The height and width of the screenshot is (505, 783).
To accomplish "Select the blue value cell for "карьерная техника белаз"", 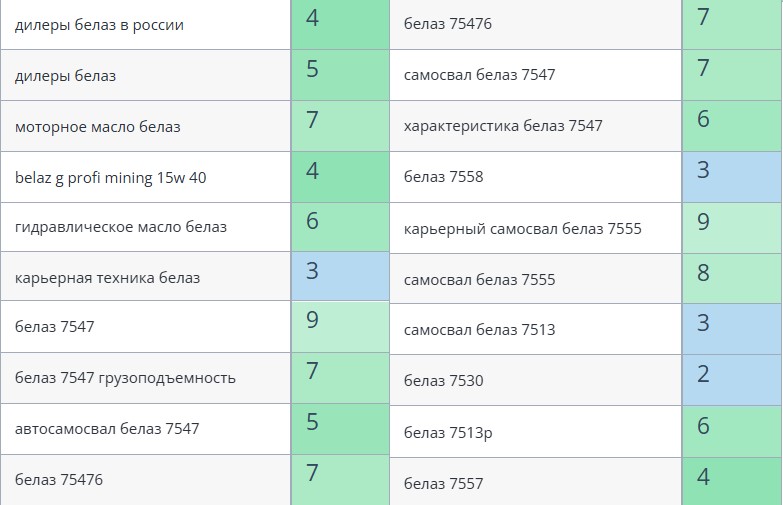I will point(340,276).
